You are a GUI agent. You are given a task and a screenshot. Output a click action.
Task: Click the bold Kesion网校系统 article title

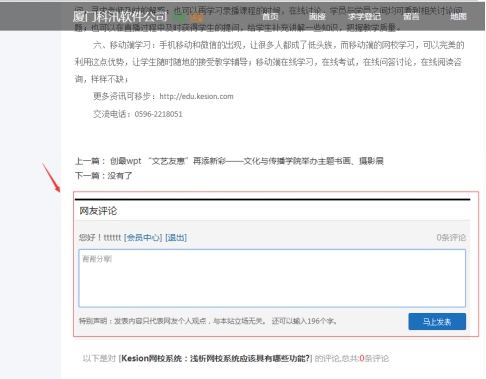pos(215,358)
